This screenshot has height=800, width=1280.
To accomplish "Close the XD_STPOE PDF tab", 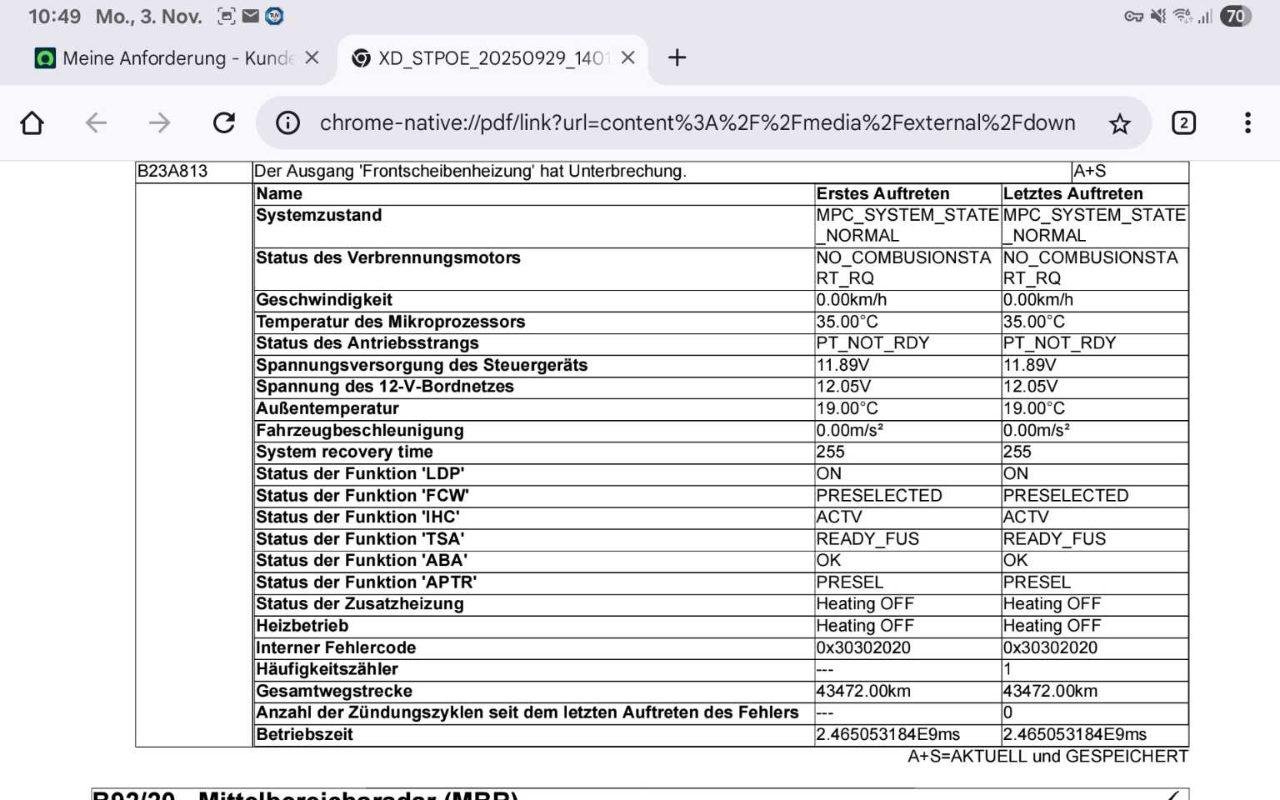I will tap(628, 58).
